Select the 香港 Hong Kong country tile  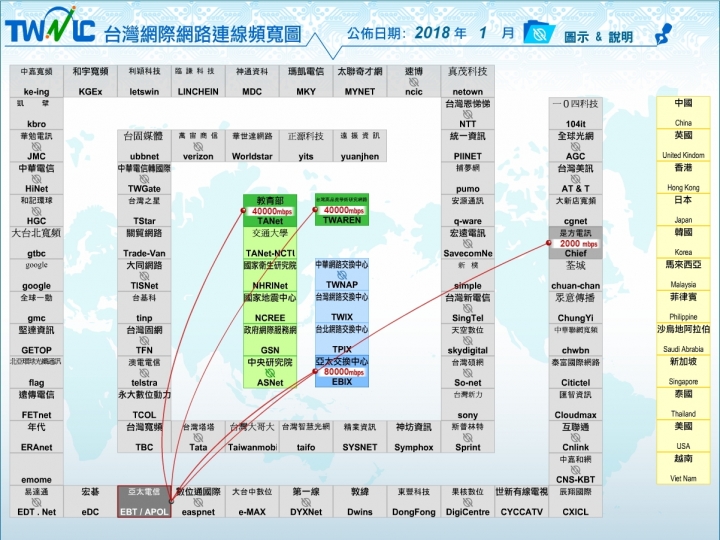pos(683,177)
